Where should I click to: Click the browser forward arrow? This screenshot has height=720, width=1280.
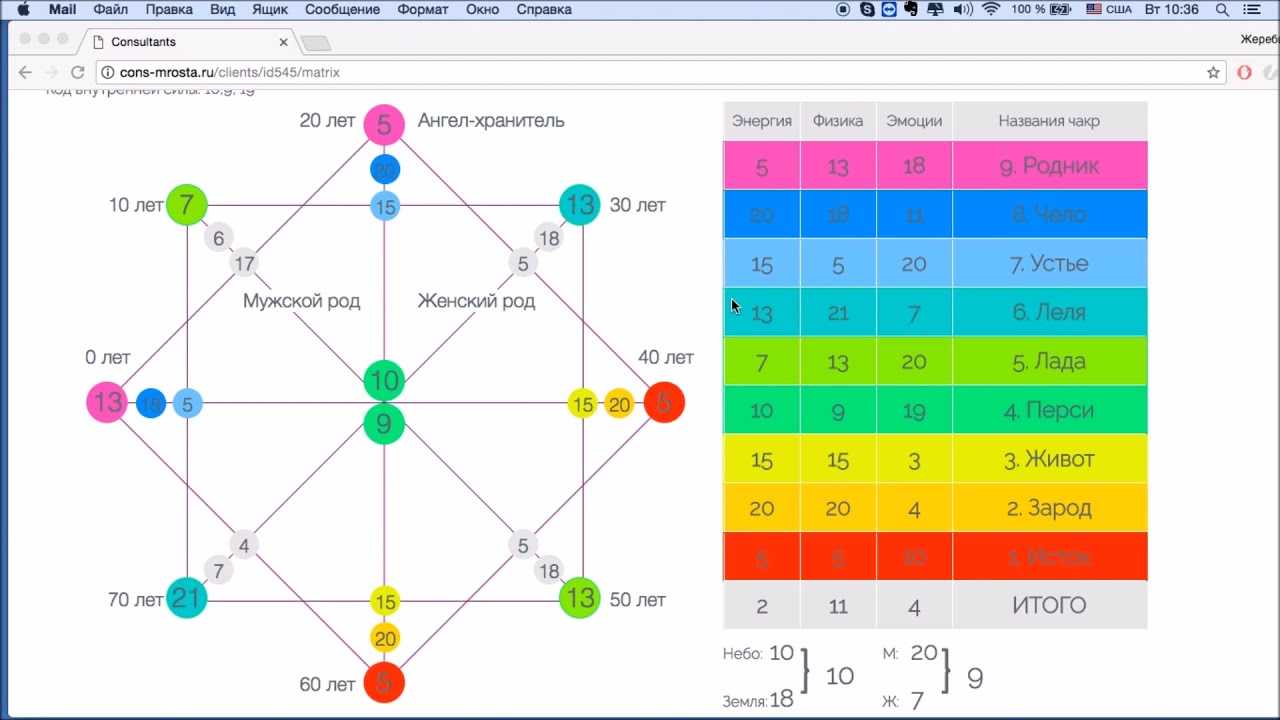tap(51, 72)
